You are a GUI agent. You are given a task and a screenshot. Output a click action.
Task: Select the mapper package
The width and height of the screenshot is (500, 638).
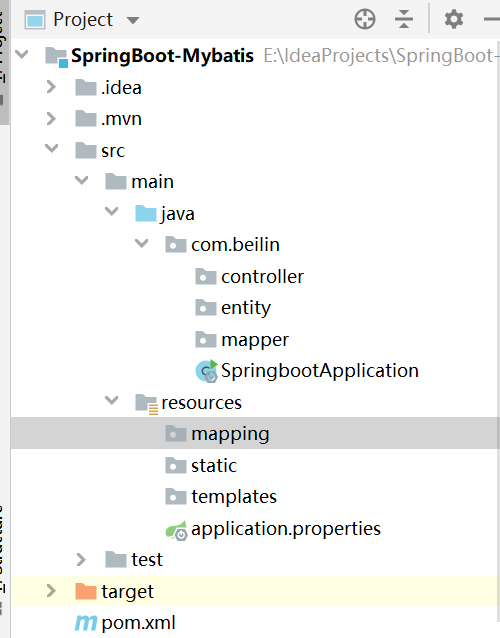[x=242, y=340]
